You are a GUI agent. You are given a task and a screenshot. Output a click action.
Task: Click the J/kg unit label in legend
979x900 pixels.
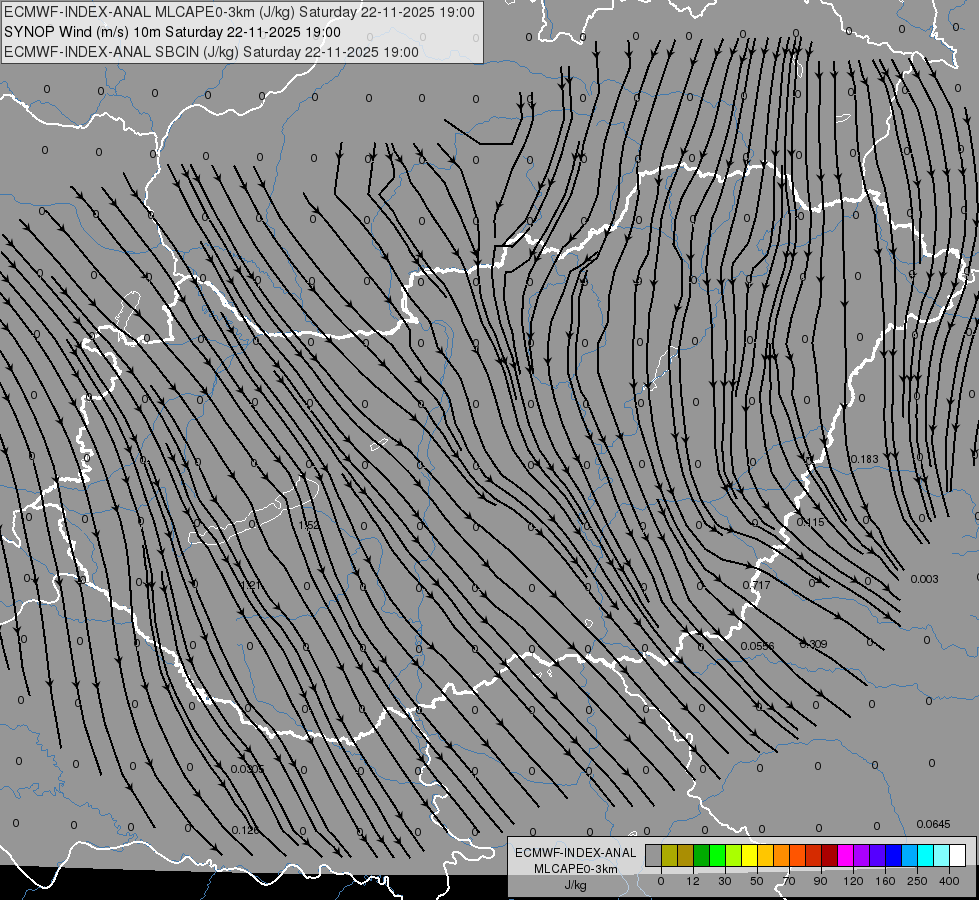coord(575,885)
